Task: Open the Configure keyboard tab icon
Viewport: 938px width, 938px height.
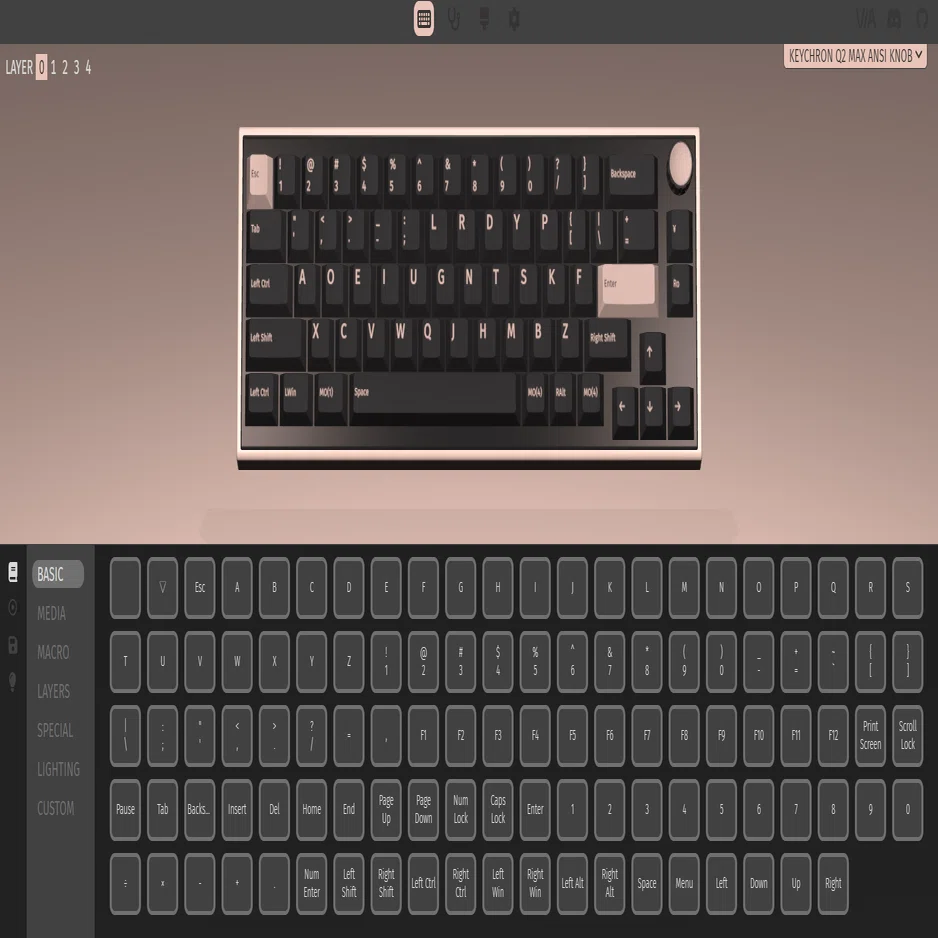Action: (x=424, y=19)
